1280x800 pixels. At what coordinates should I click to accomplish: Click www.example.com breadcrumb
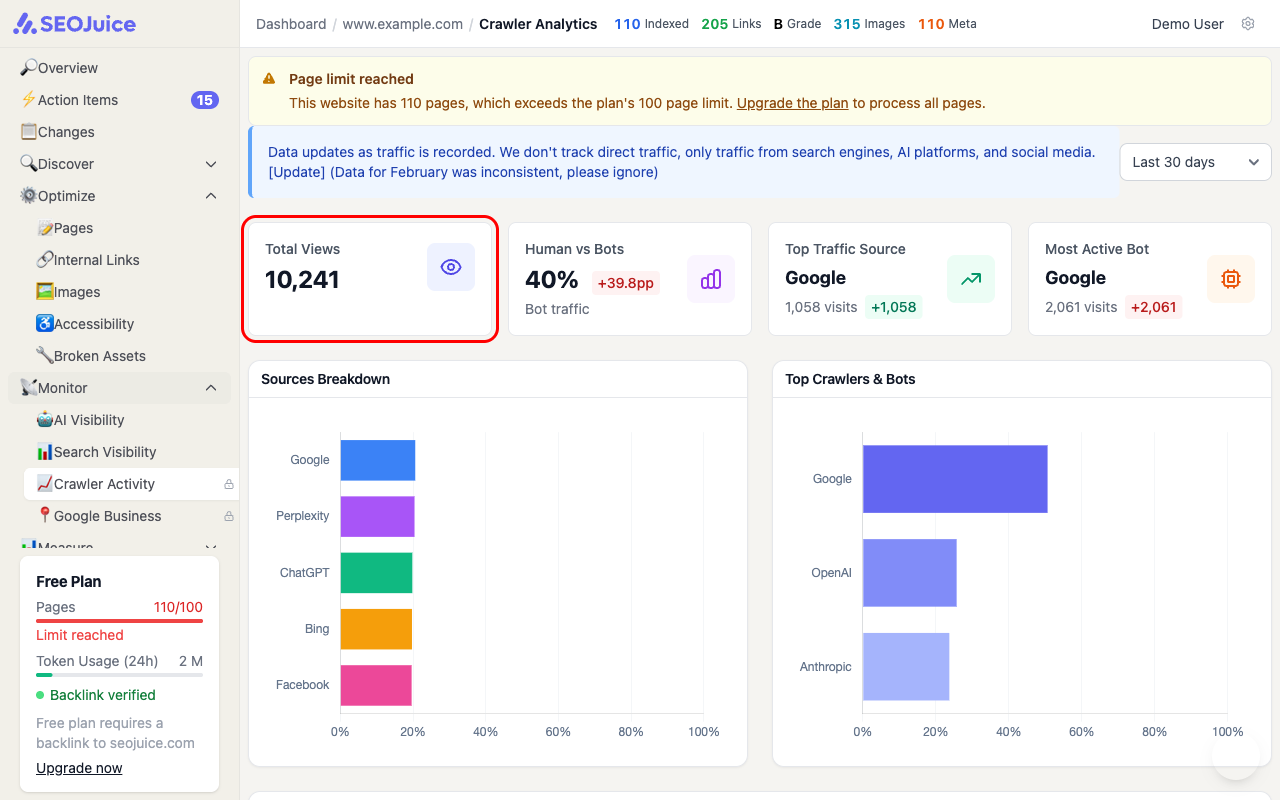[403, 24]
